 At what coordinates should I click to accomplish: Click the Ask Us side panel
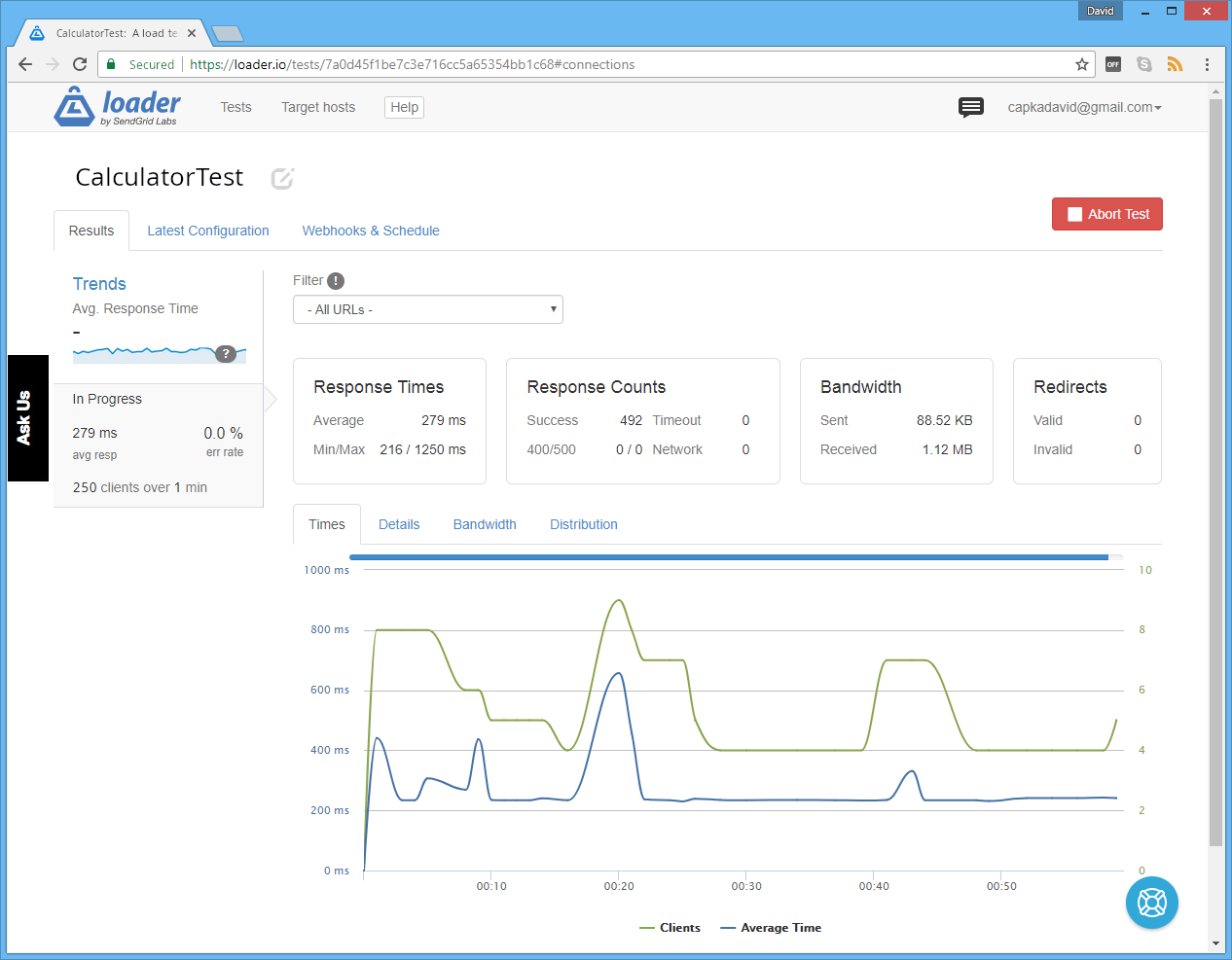(27, 418)
